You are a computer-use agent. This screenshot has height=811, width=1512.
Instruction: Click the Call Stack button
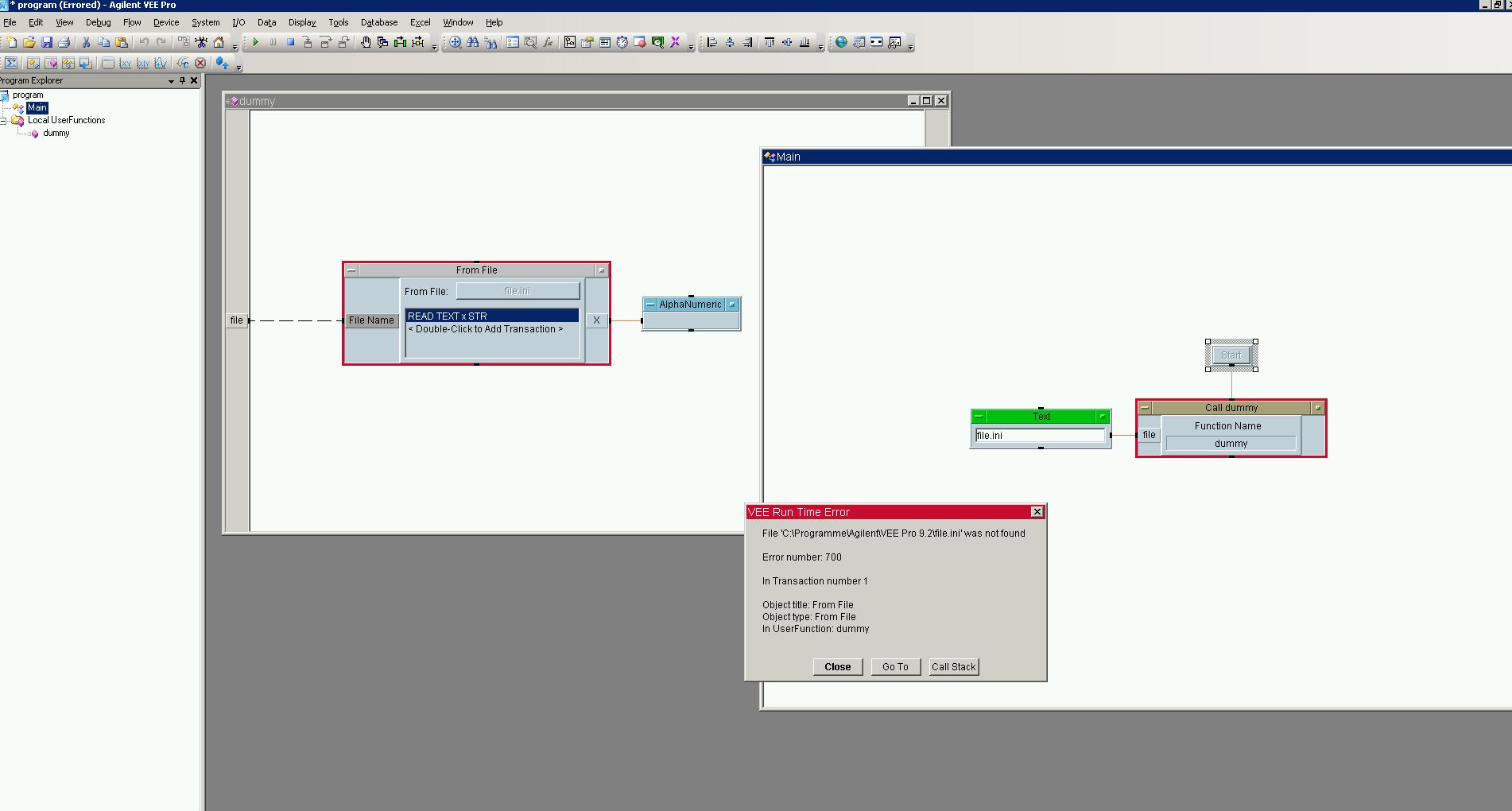click(953, 667)
